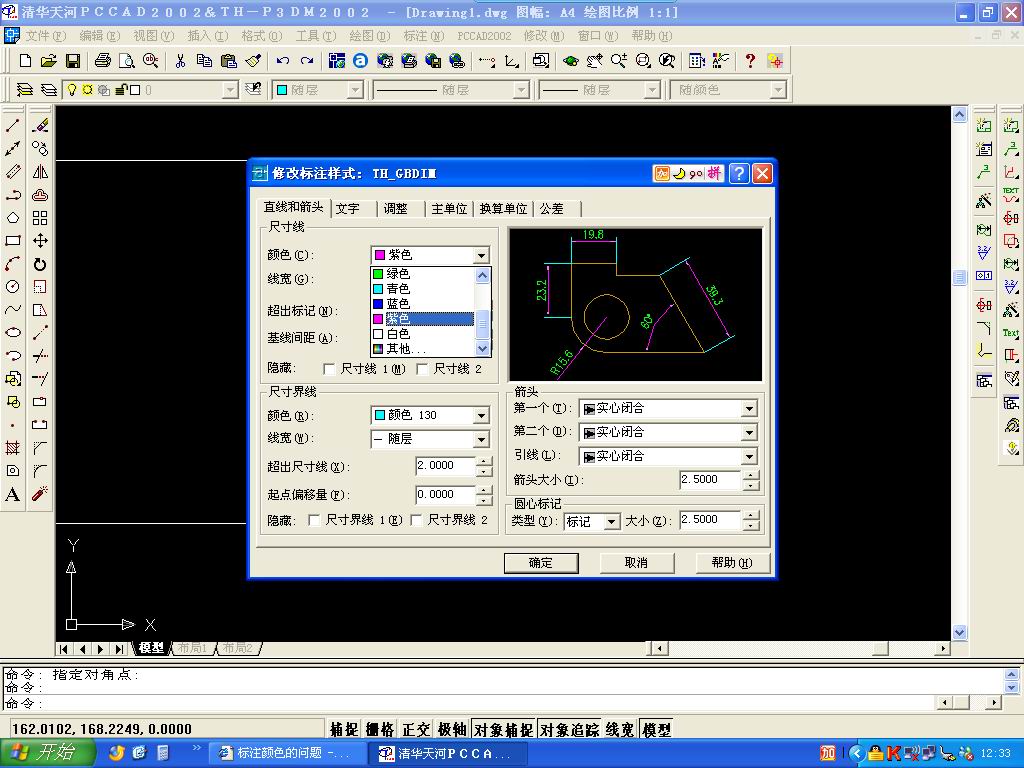Click the dialog question-mark help icon

click(739, 173)
